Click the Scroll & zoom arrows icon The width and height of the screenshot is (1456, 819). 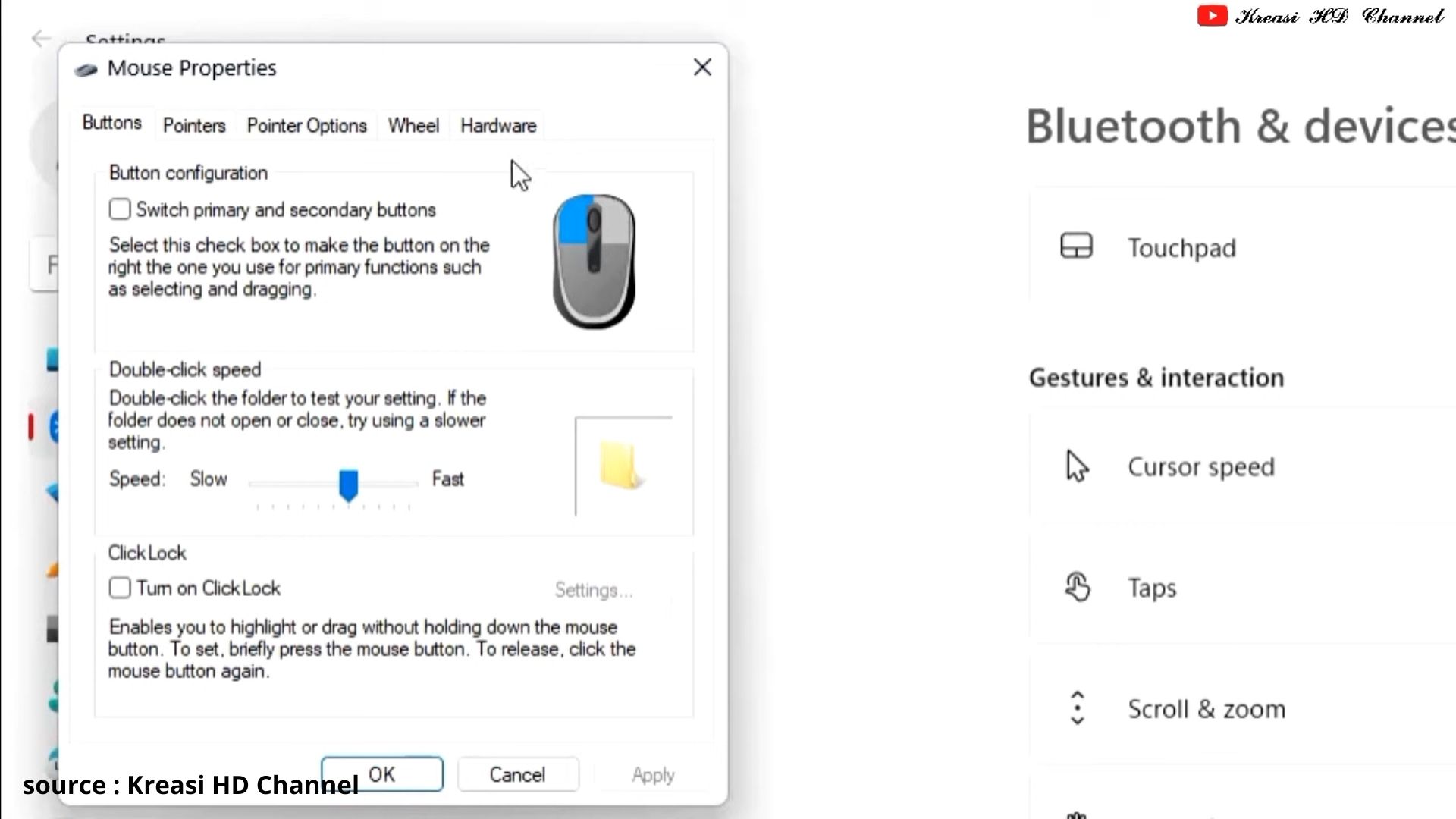pyautogui.click(x=1078, y=708)
